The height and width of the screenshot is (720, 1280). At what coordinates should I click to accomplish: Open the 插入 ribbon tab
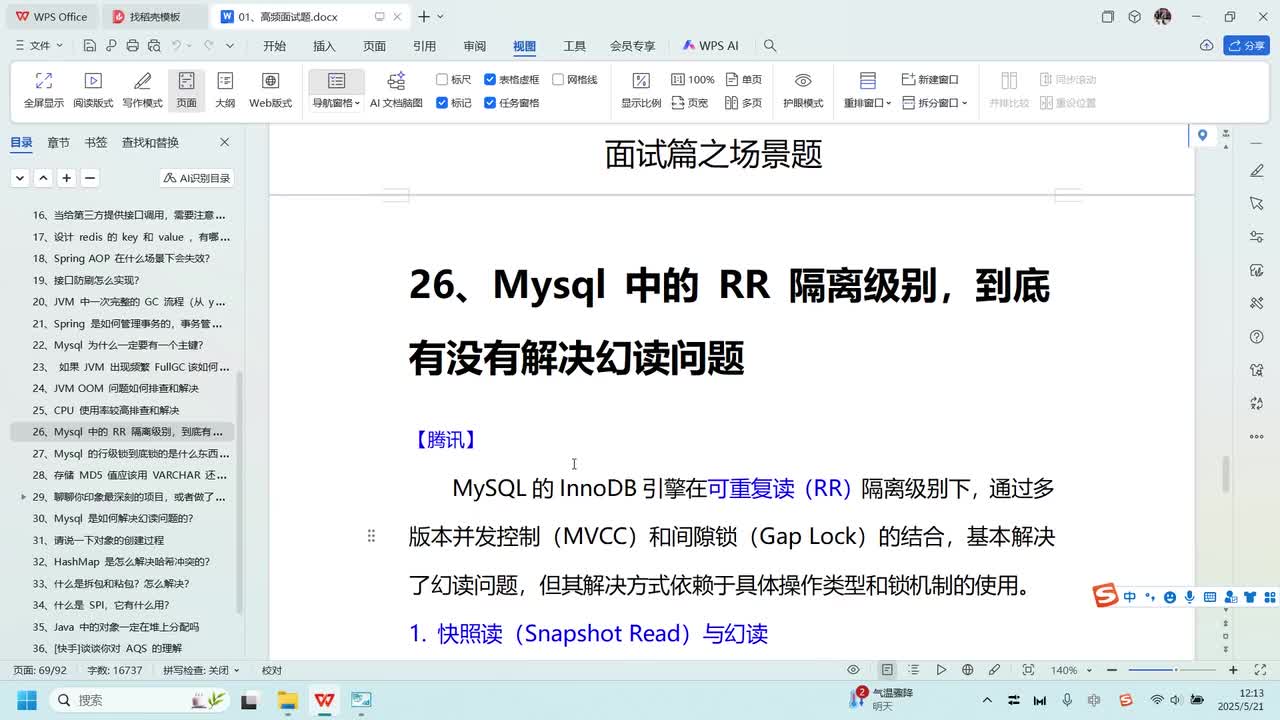coord(324,46)
